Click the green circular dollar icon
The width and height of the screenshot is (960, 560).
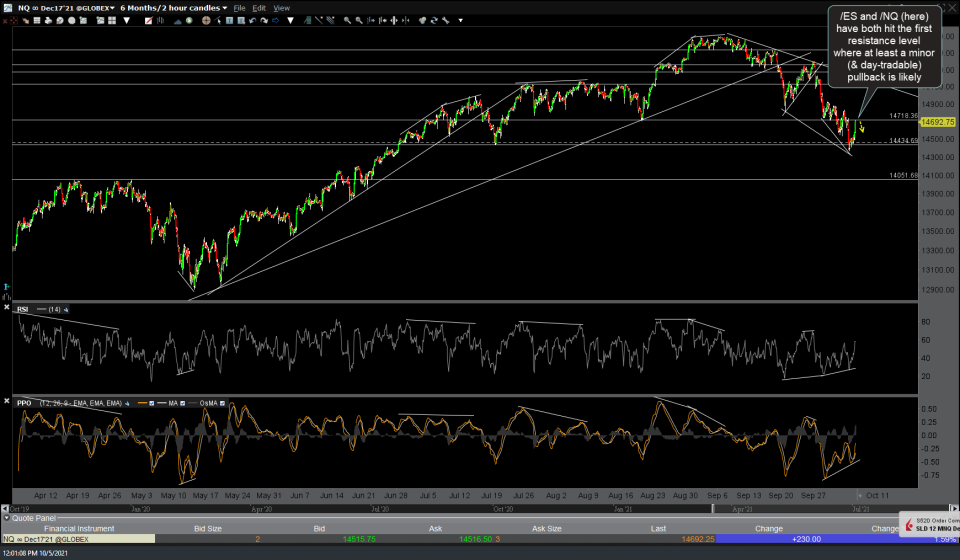coord(189,20)
